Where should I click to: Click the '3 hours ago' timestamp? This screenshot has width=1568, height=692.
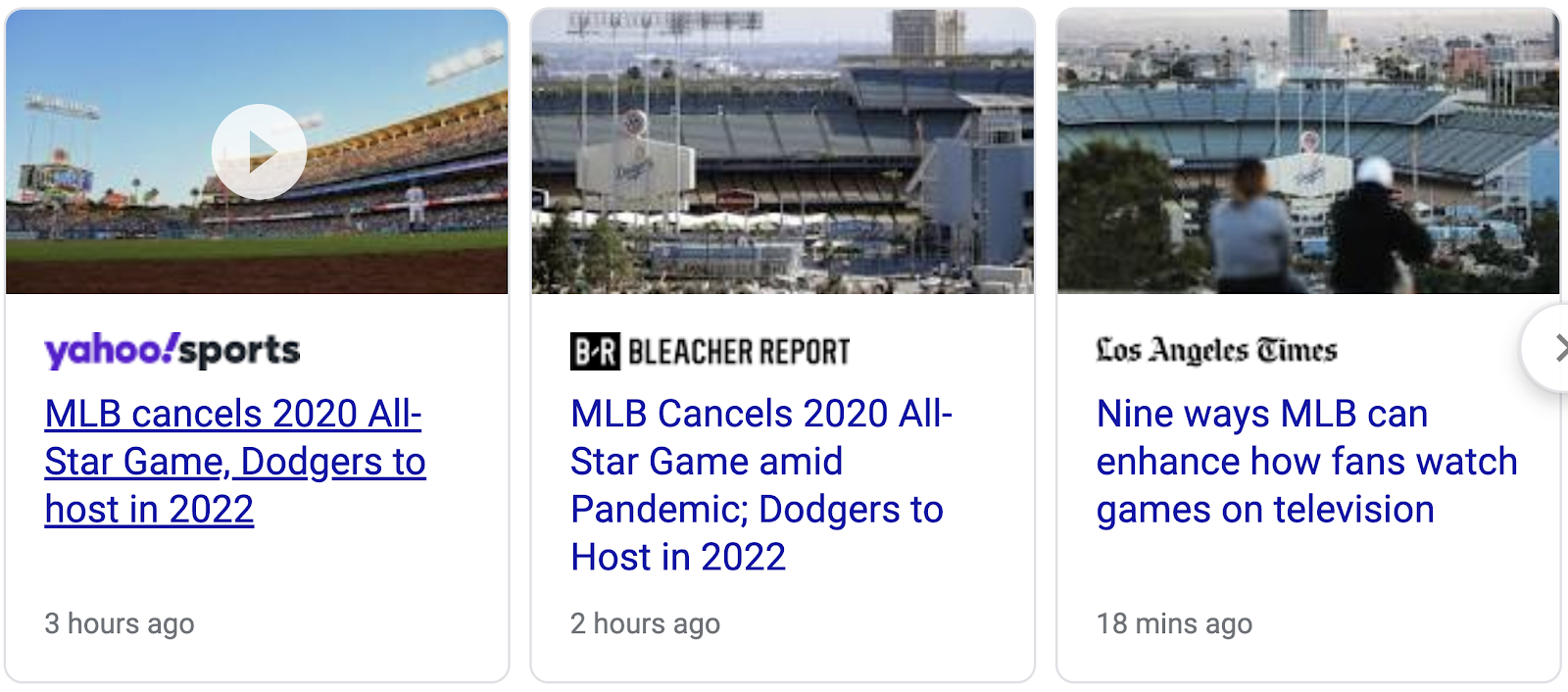(120, 623)
